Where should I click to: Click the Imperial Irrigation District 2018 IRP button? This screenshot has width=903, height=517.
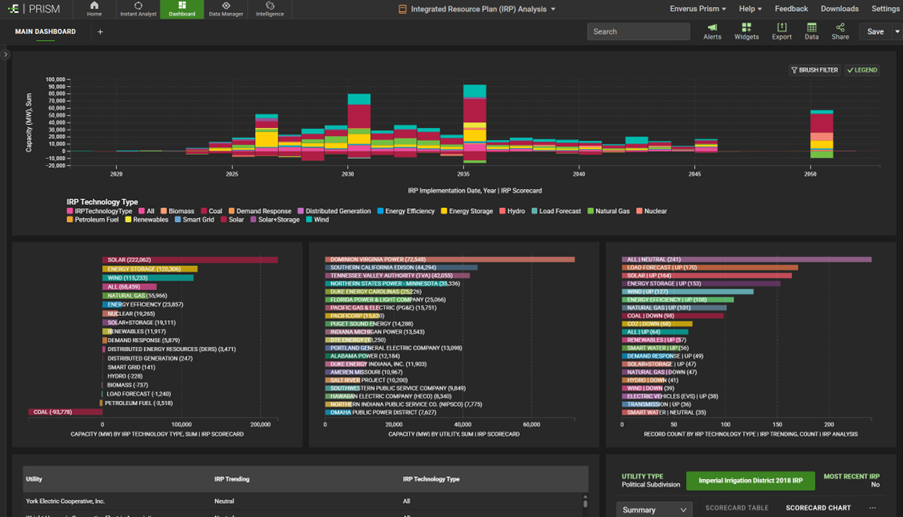750,481
